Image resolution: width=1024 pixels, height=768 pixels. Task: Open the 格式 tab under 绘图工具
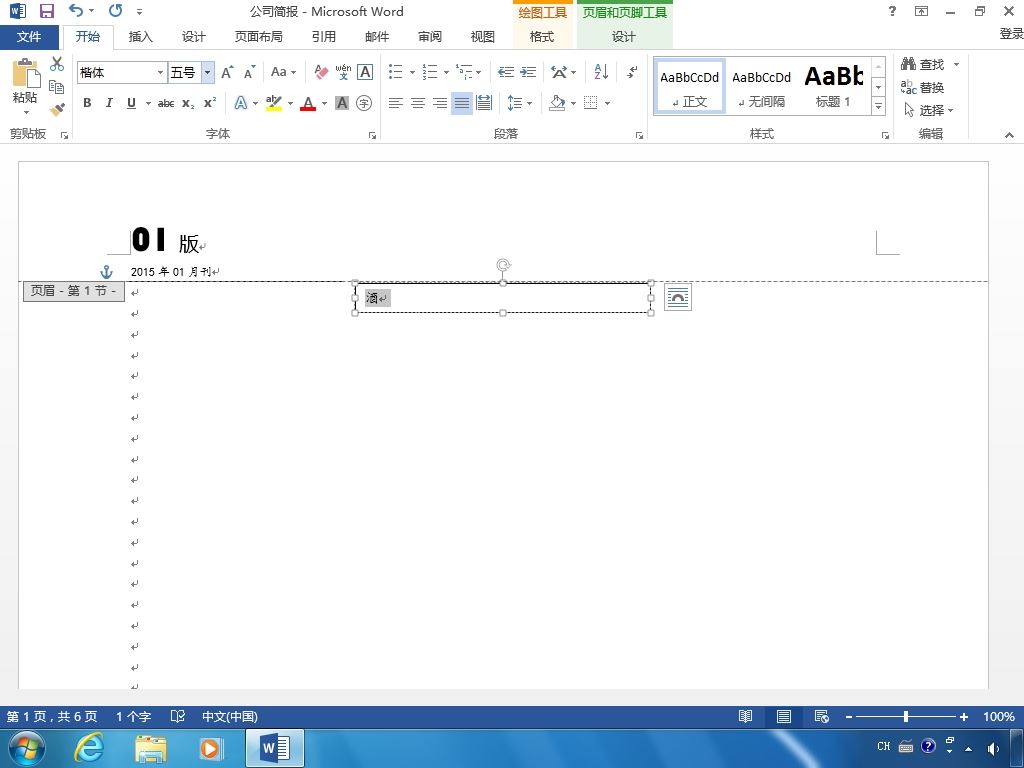pos(541,37)
